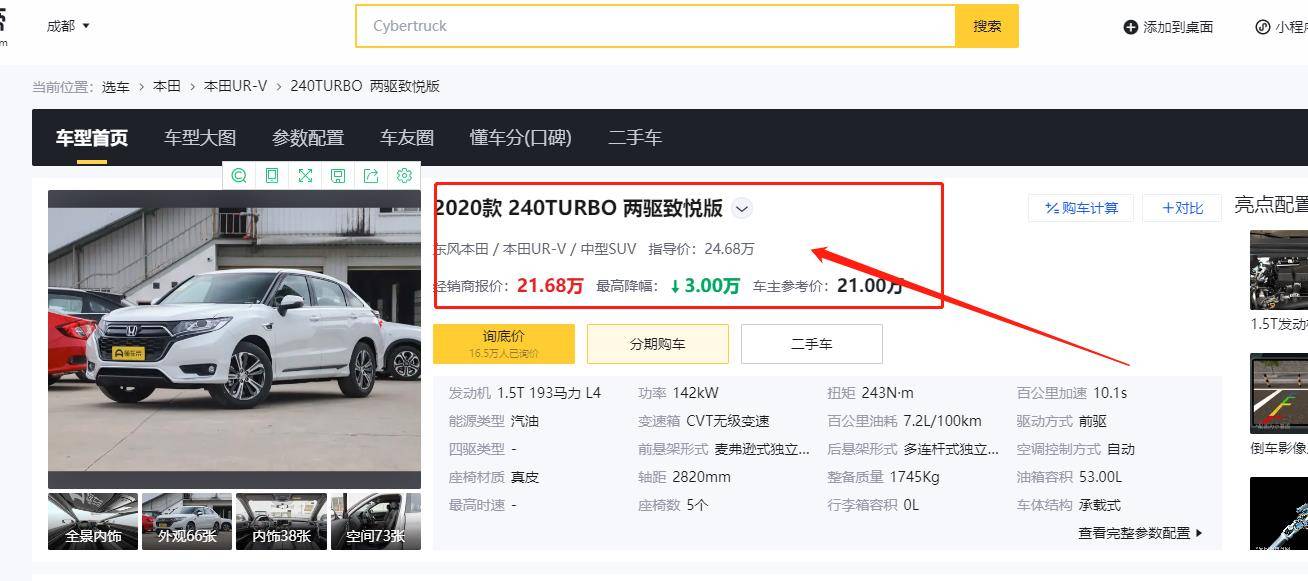Click the 购车计算 button
This screenshot has width=1308, height=581.
click(1081, 208)
